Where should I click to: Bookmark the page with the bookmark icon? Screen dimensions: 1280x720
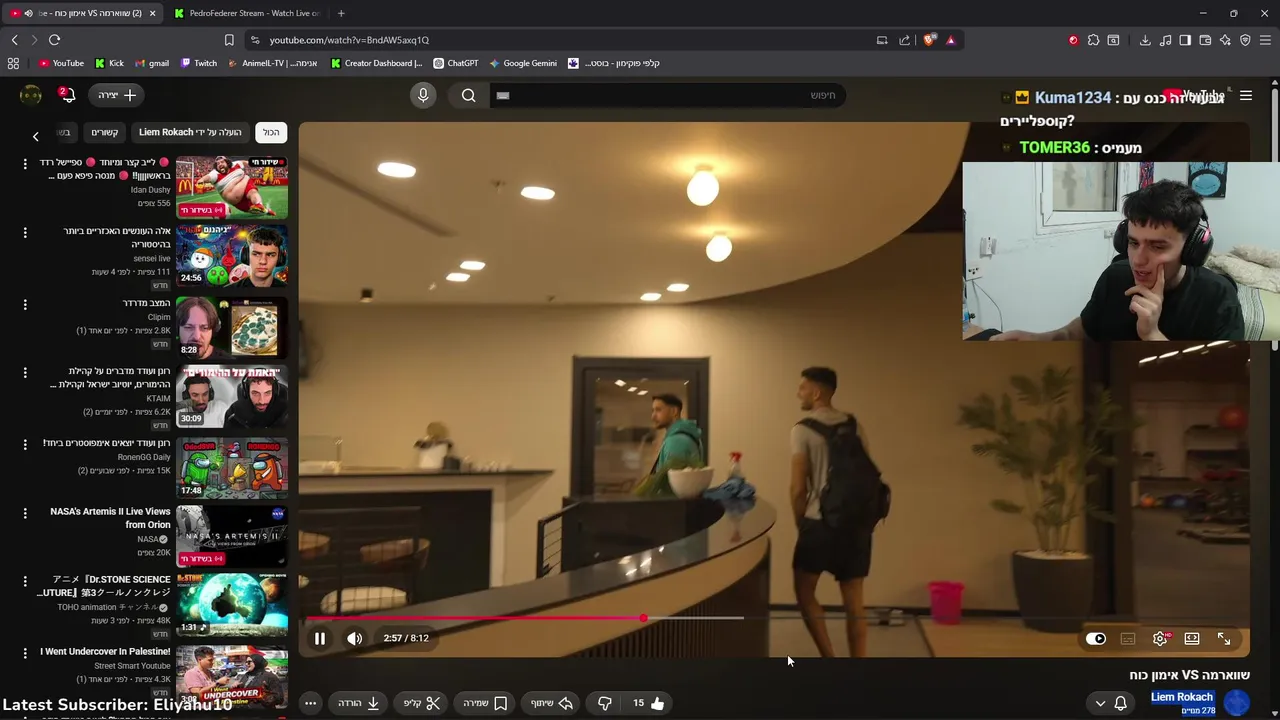point(229,40)
